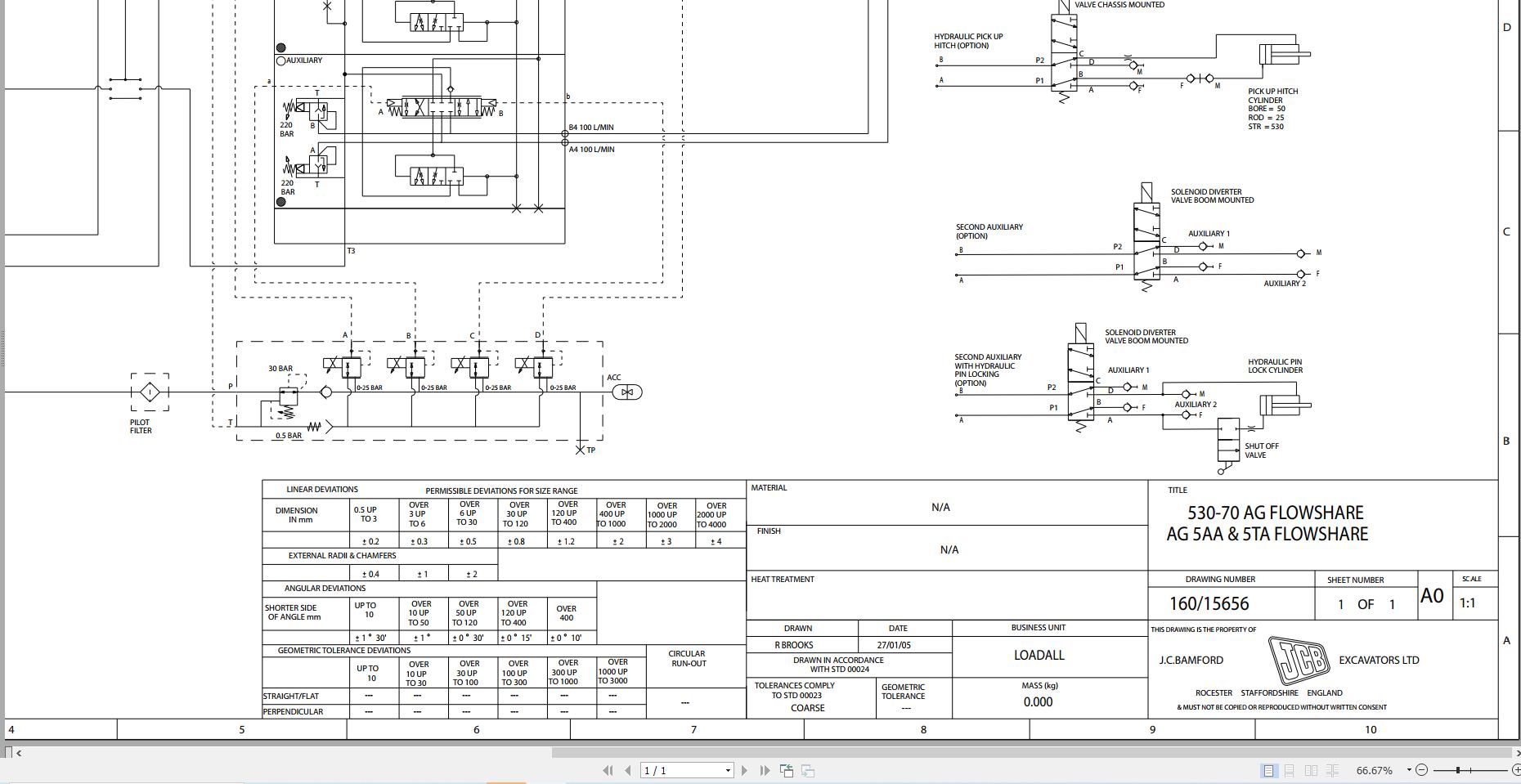Screen dimensions: 1521x784
Task: Go to the first page
Action: pos(608,770)
